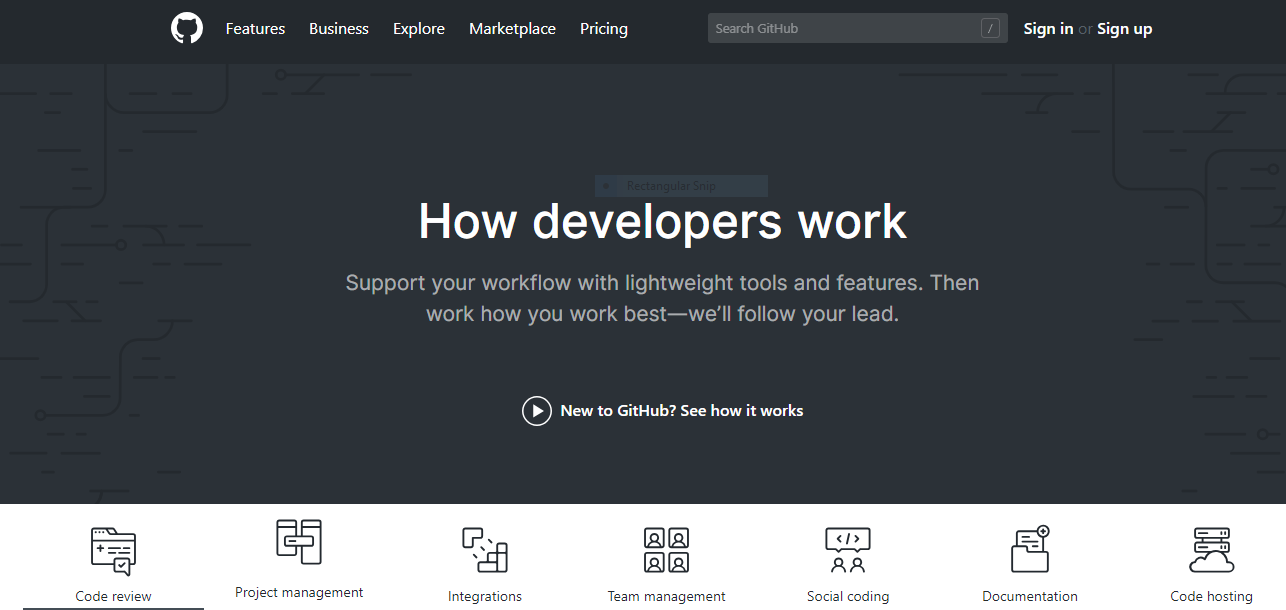Go to the Business page
The height and width of the screenshot is (610, 1286).
click(x=339, y=29)
